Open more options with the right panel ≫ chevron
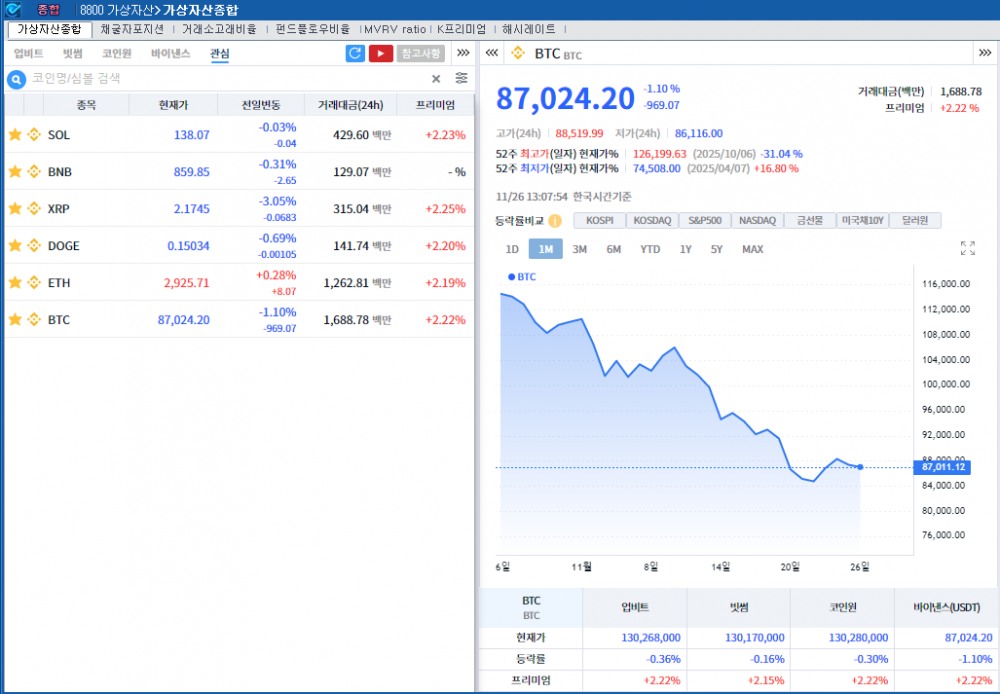 (984, 52)
